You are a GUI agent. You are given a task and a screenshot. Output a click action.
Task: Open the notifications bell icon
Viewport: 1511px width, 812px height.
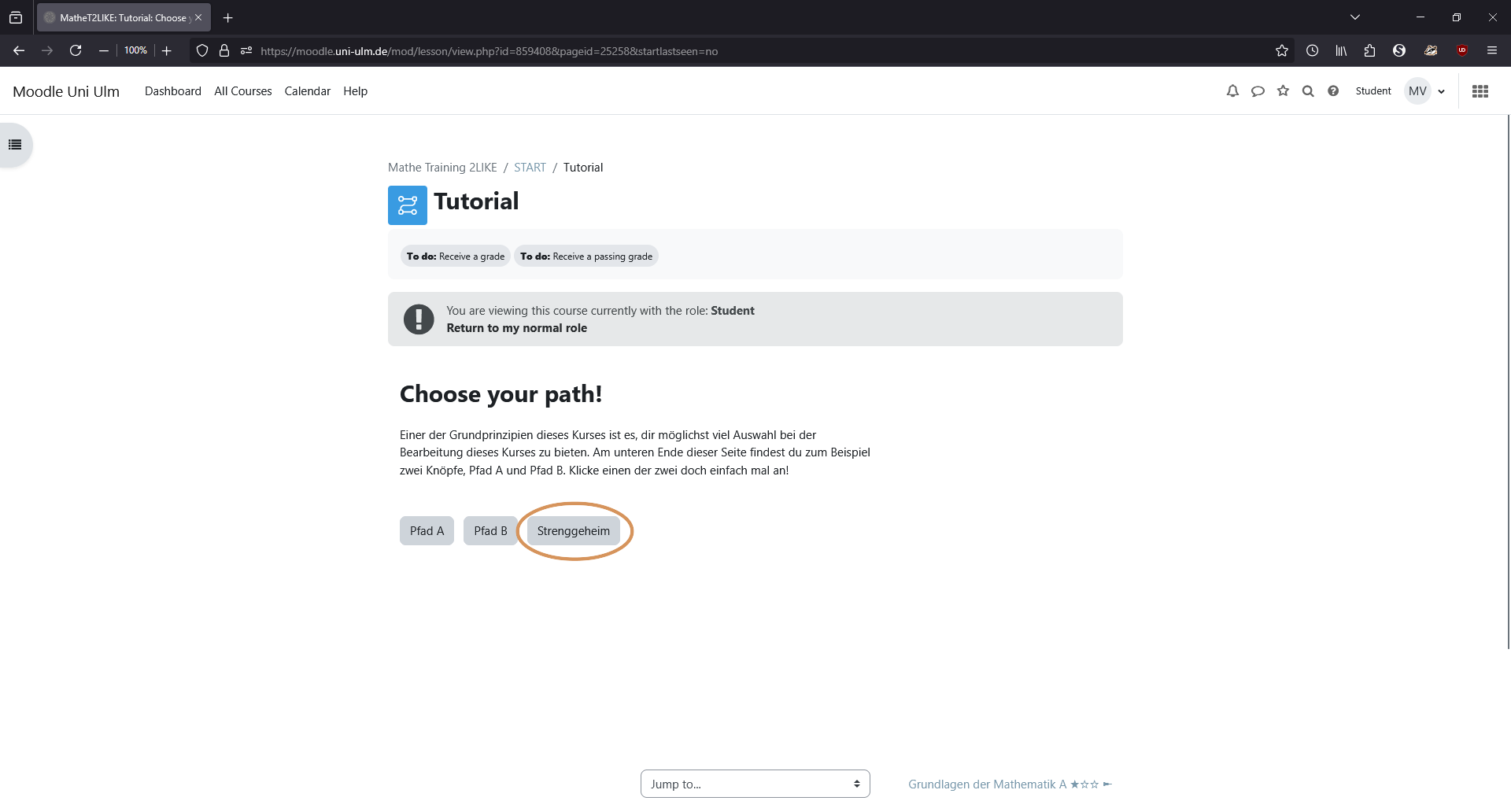1232,91
